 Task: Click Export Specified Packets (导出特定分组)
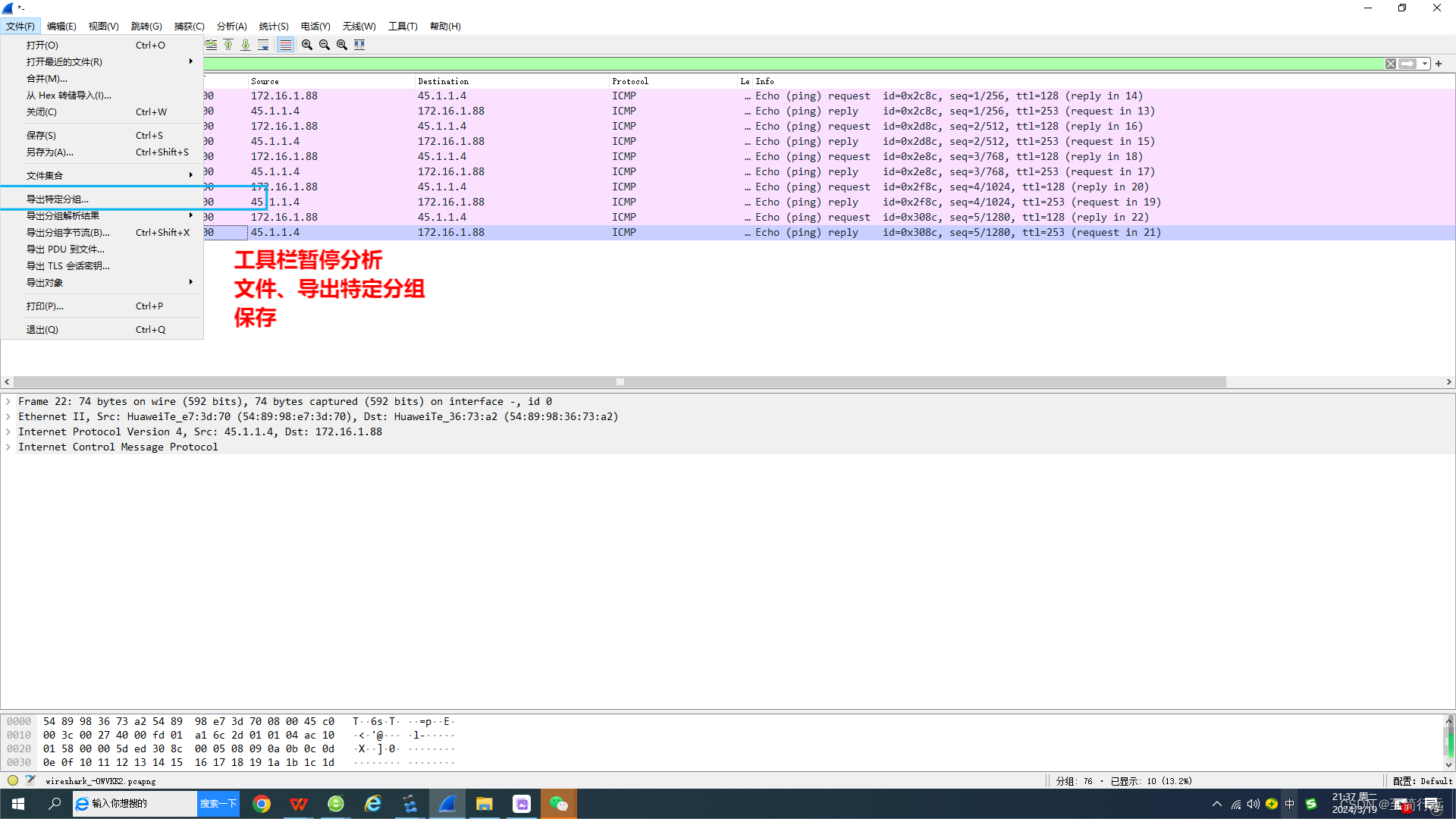pos(102,199)
